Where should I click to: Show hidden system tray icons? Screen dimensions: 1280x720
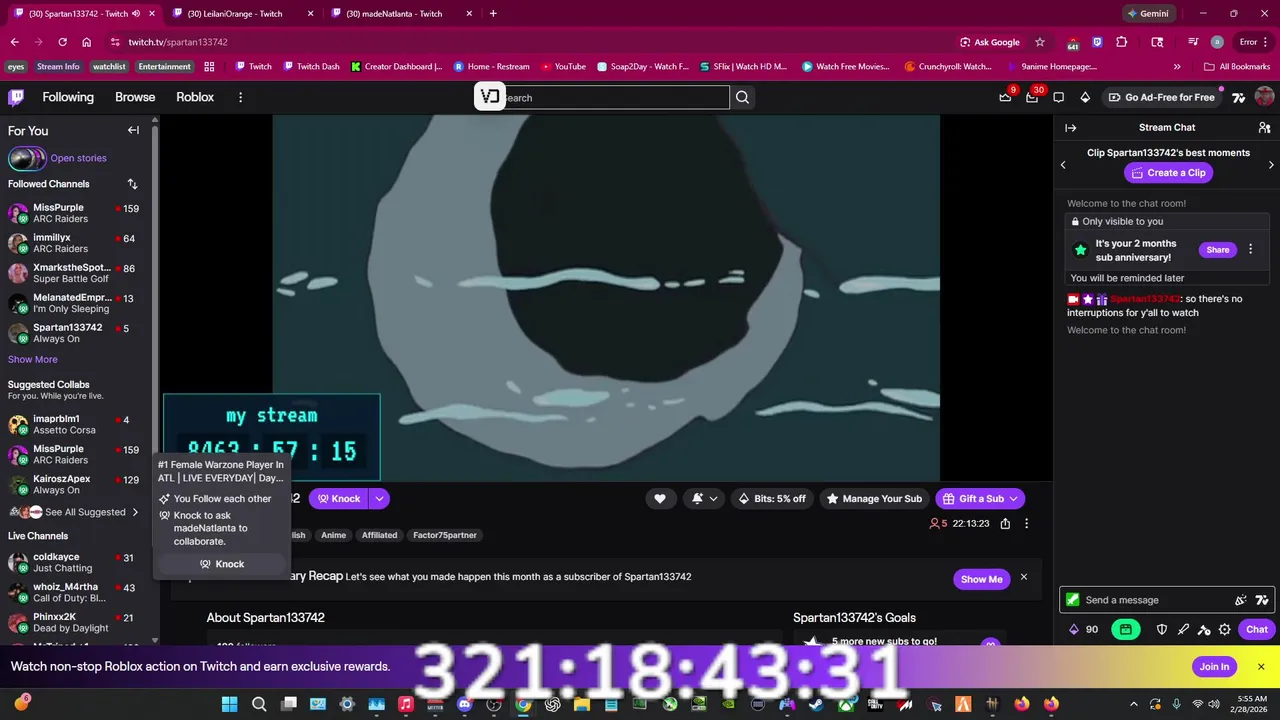[x=1133, y=704]
